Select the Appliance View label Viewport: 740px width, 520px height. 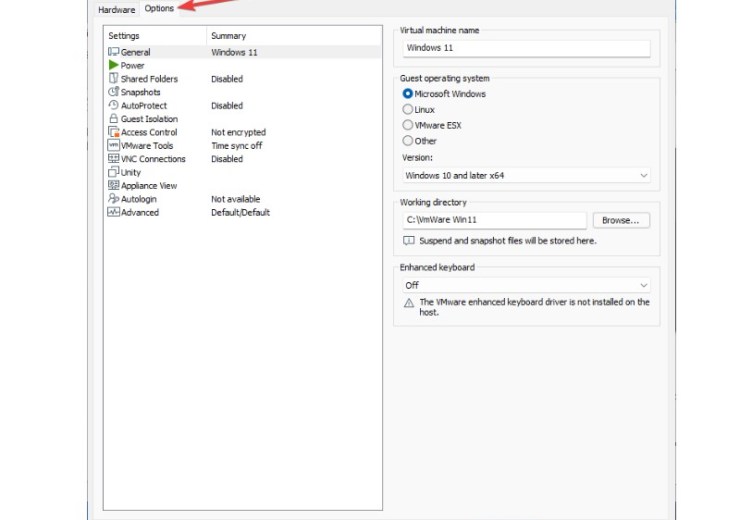pos(149,185)
